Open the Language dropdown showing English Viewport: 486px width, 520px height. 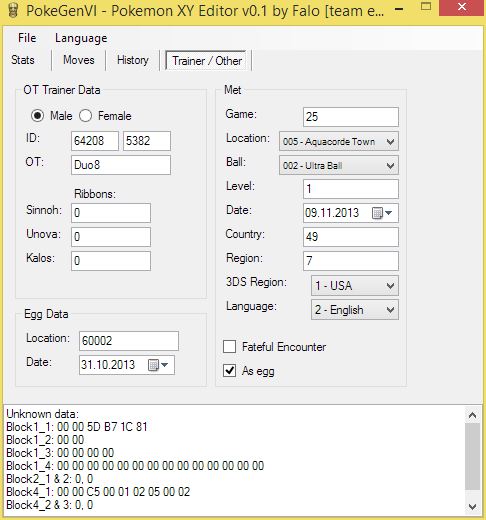(355, 310)
